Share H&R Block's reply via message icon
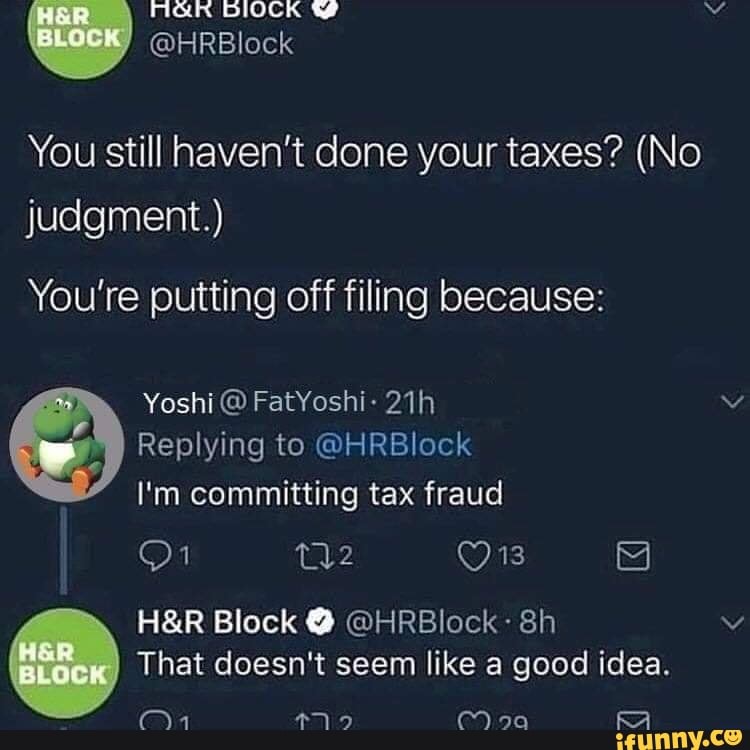This screenshot has height=750, width=750. [x=633, y=721]
